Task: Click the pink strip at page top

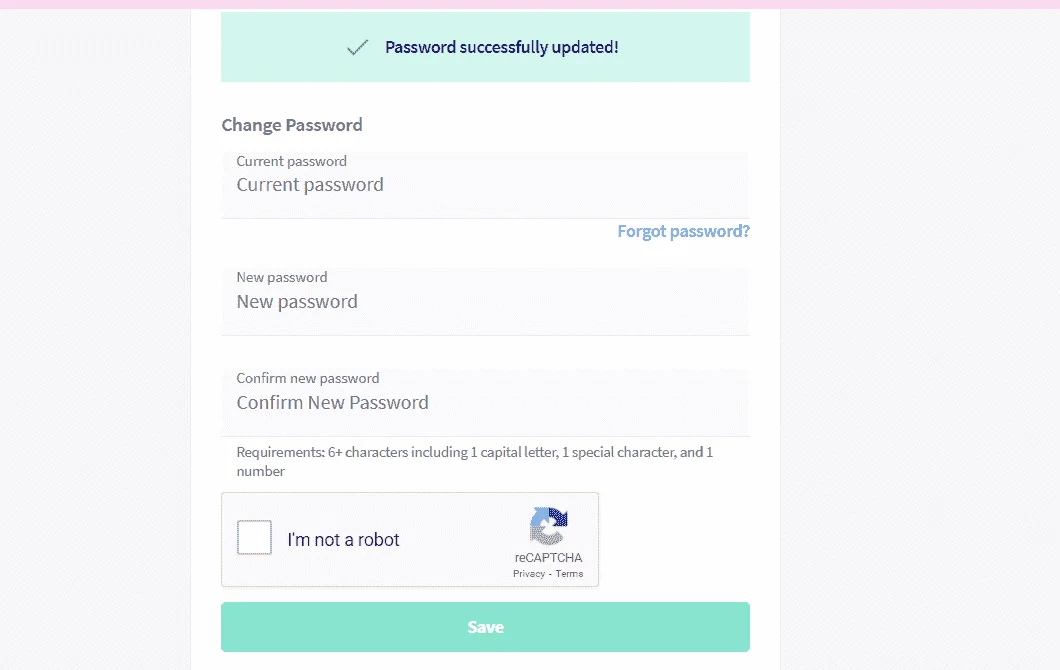Action: [x=530, y=4]
